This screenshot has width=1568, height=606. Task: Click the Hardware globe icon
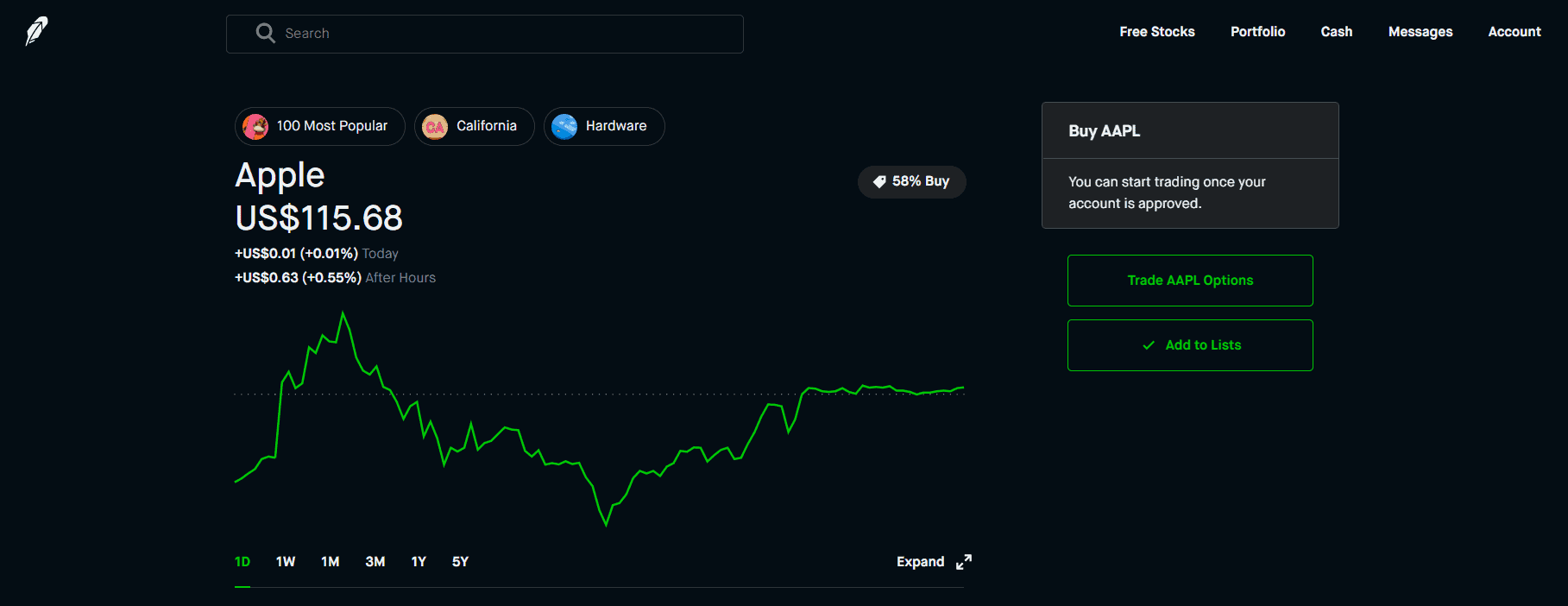564,127
